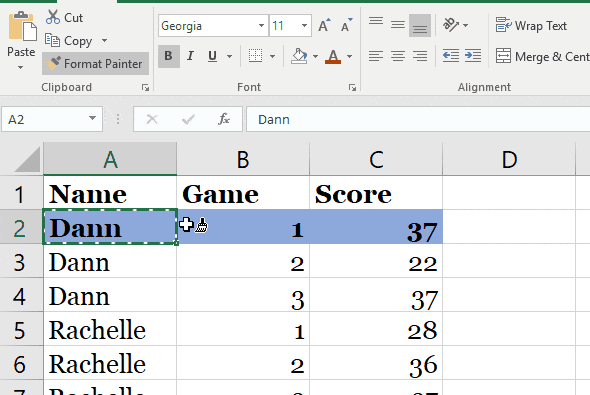
Task: Open the font size dropdown
Action: (x=304, y=26)
